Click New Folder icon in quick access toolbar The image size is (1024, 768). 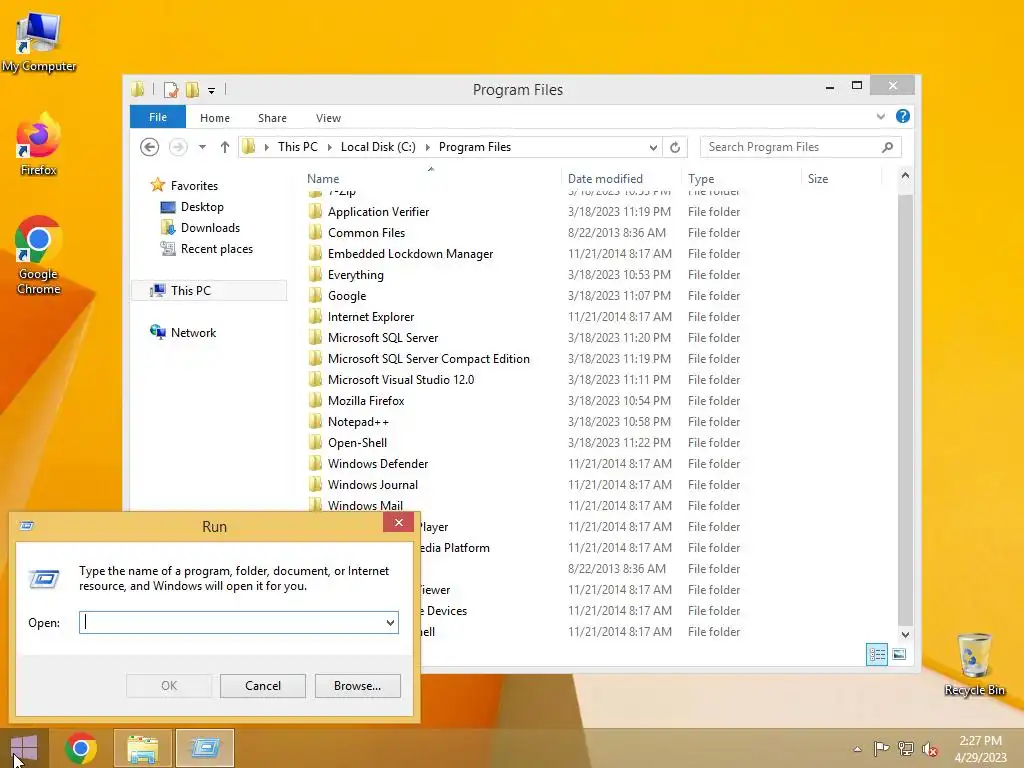click(192, 89)
